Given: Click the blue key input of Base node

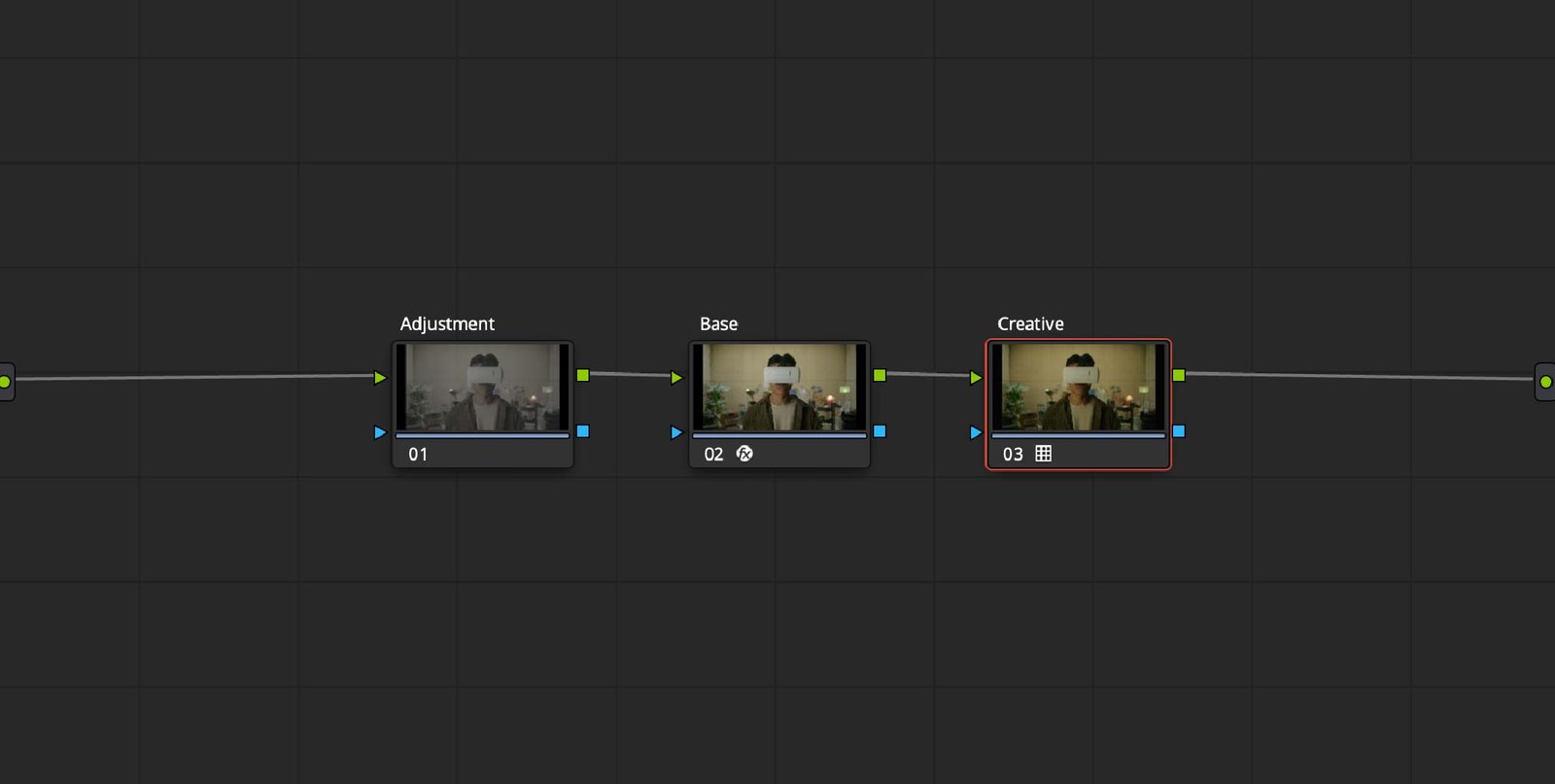Looking at the screenshot, I should tap(676, 432).
